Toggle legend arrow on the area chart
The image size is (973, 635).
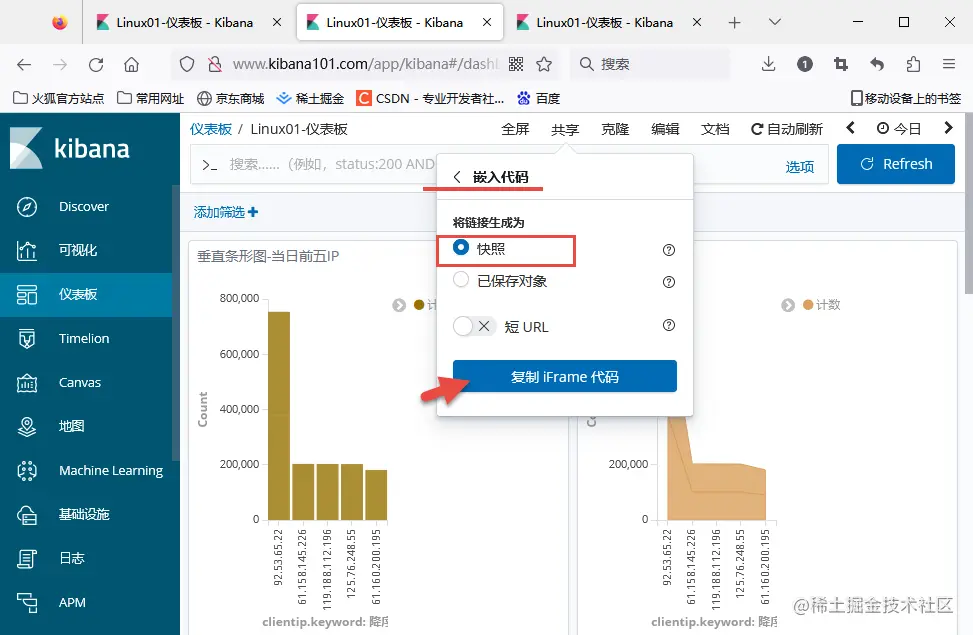[x=788, y=305]
